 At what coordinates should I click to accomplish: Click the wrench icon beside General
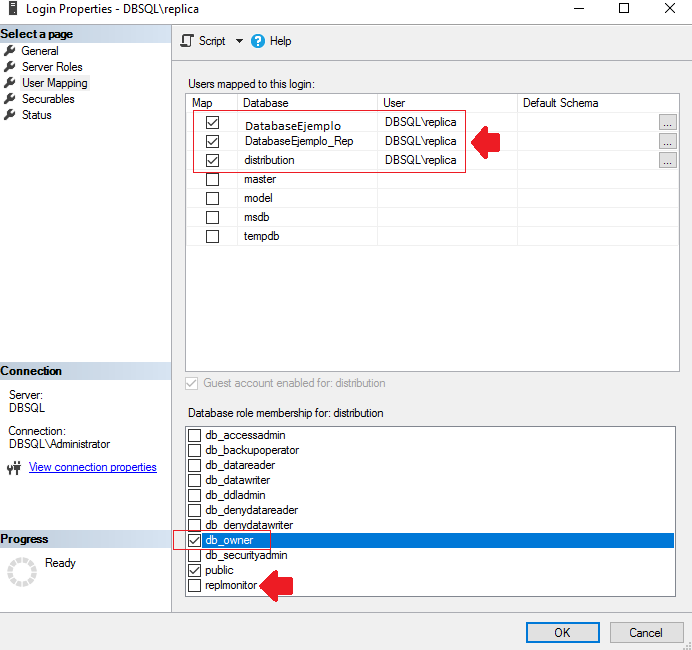tap(10, 51)
